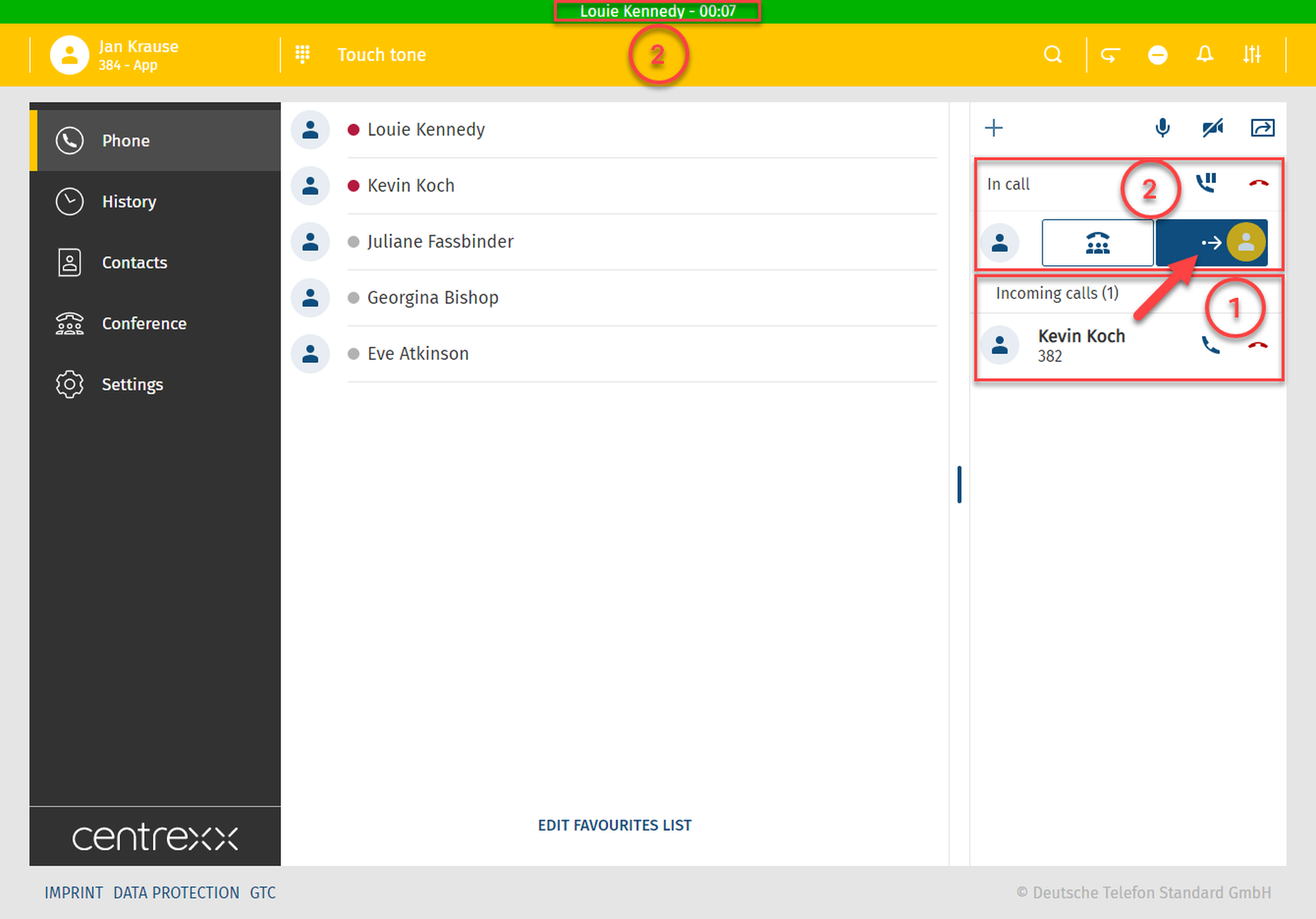Click the notification bell icon
1316x919 pixels.
[x=1204, y=55]
